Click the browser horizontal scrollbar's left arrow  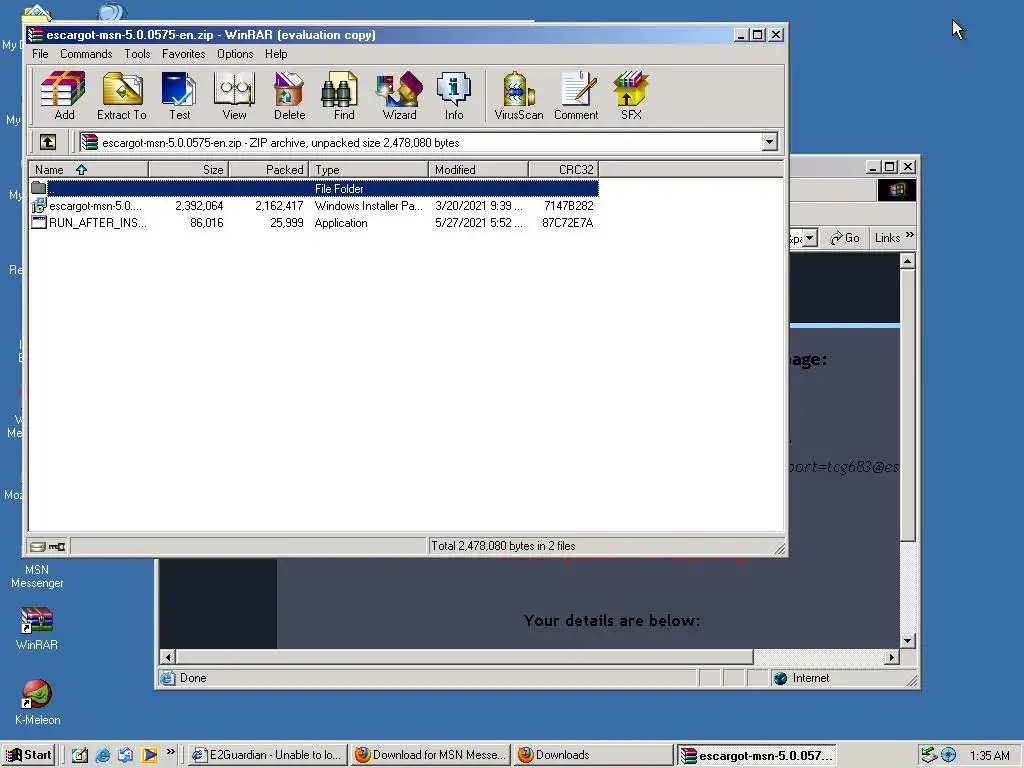click(168, 657)
